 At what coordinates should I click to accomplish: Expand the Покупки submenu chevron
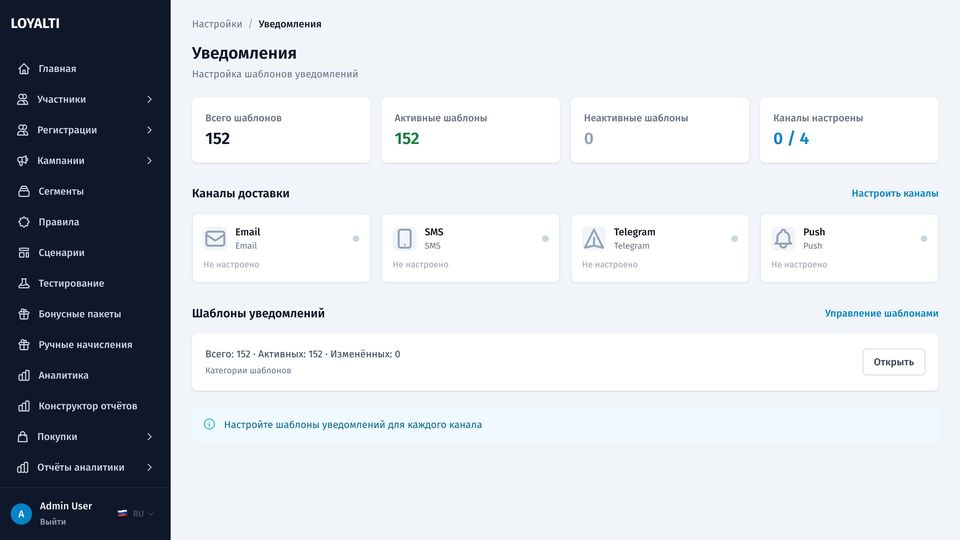(149, 437)
